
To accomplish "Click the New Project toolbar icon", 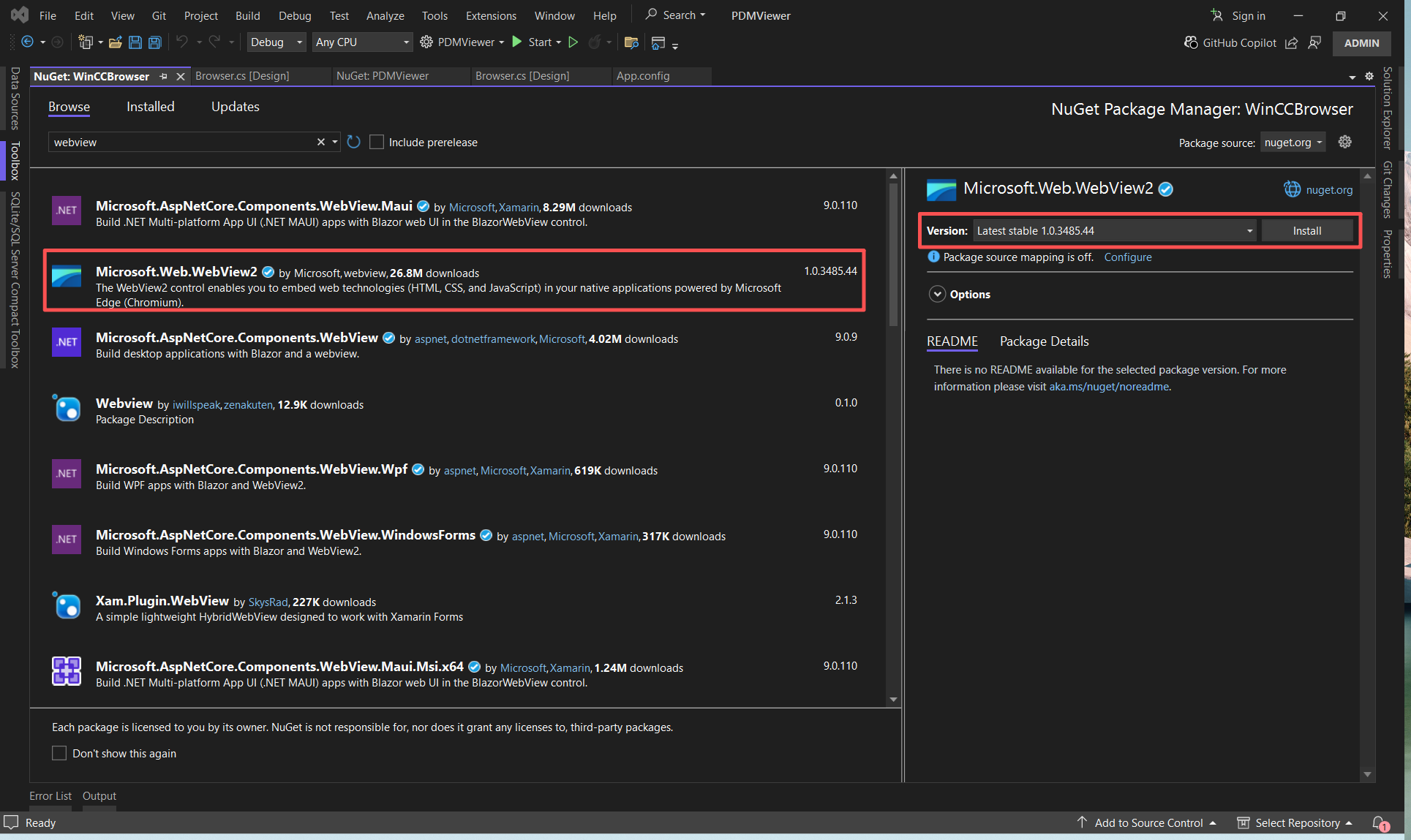I will (x=86, y=42).
